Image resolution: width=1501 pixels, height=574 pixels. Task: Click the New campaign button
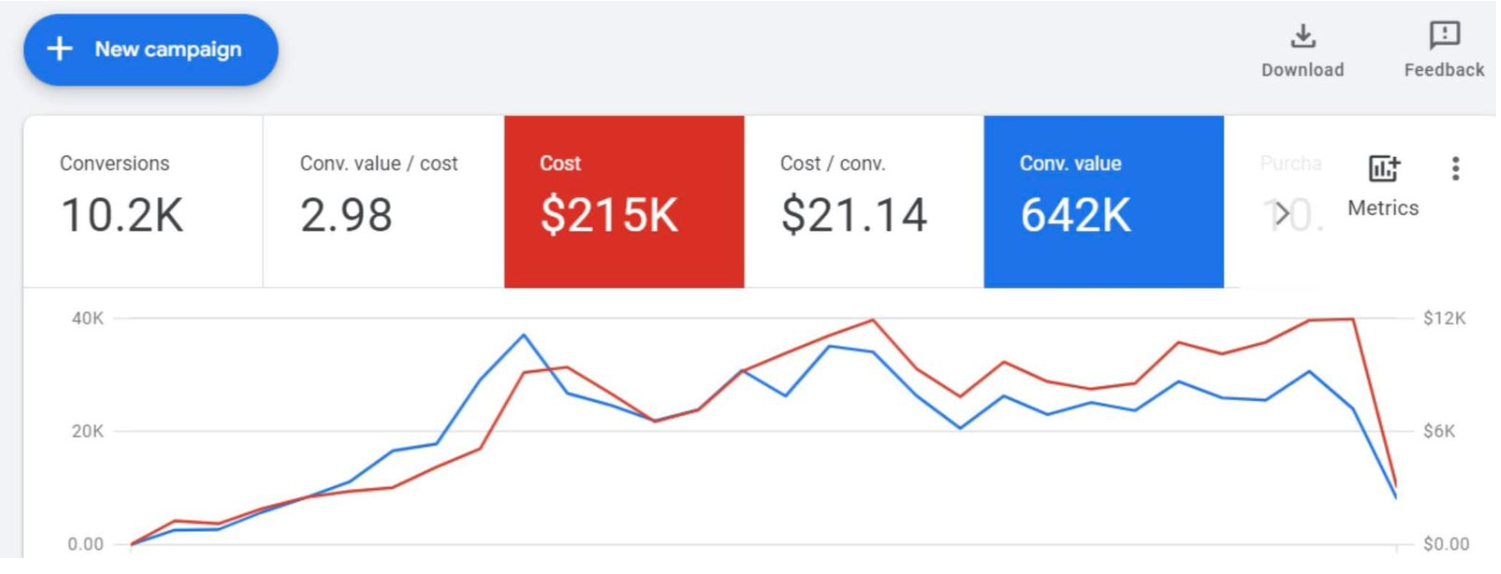click(151, 49)
